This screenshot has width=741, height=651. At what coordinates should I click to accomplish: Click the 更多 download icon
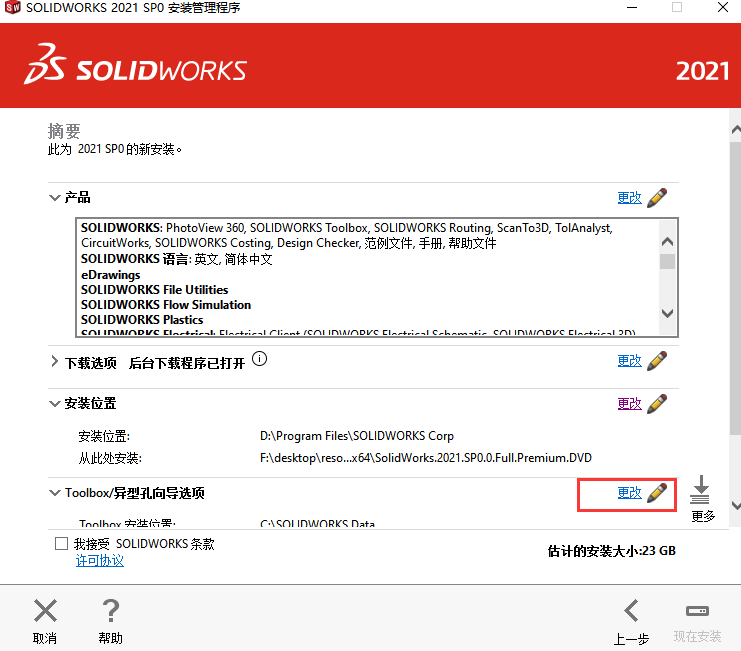coord(701,490)
